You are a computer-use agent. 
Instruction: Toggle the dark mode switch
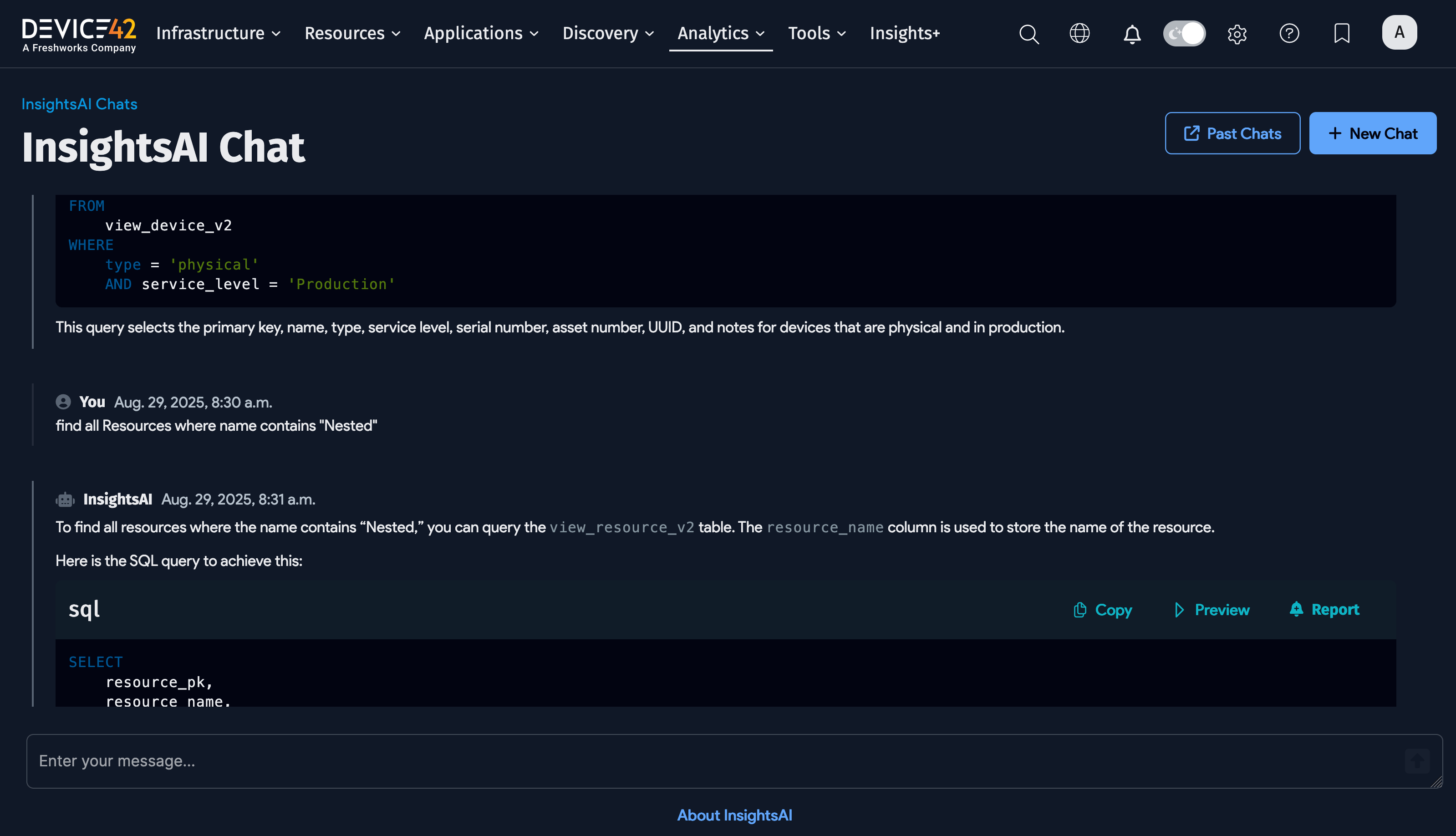tap(1184, 33)
